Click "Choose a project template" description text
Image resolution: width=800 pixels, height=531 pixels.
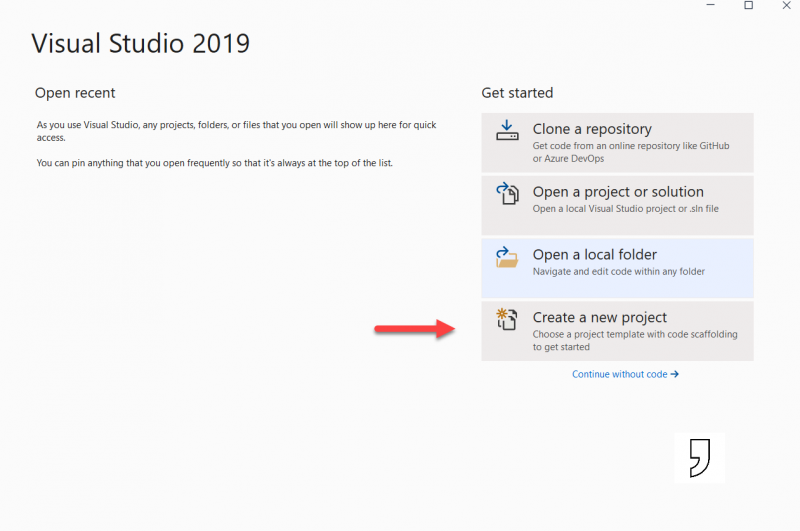click(x=635, y=340)
